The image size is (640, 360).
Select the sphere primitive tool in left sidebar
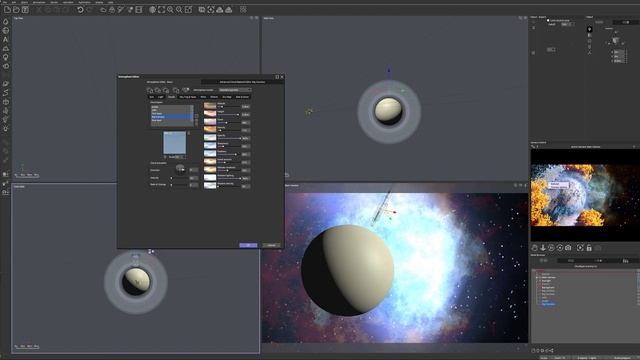[x=6, y=31]
